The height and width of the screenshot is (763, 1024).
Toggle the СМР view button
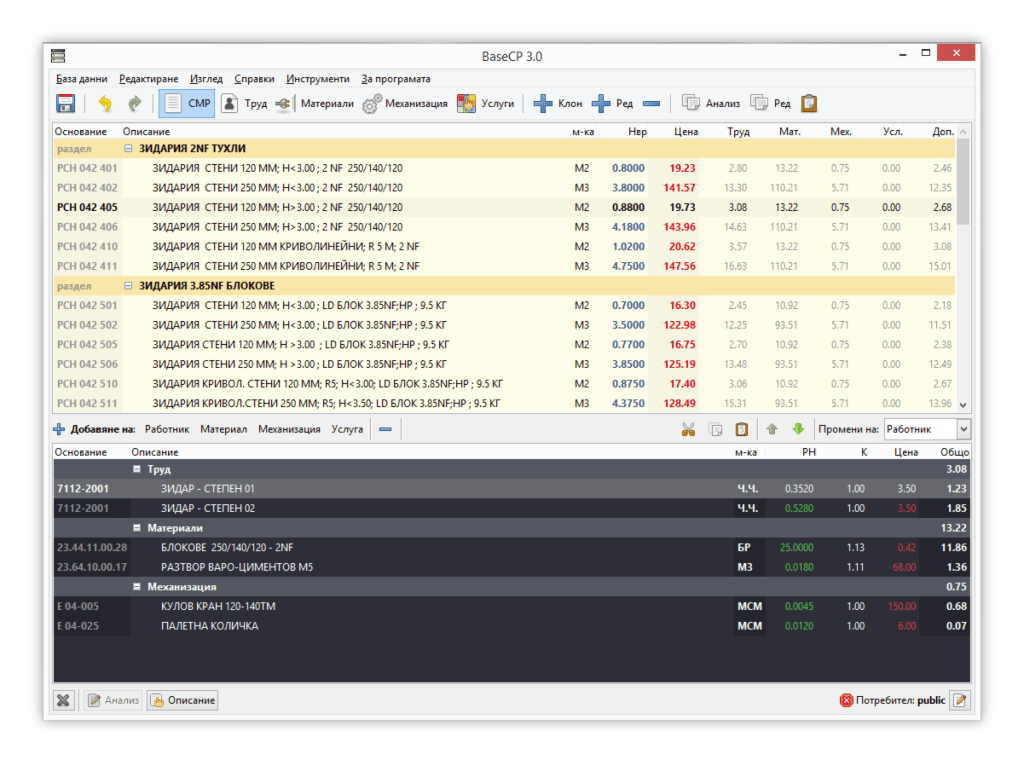pyautogui.click(x=186, y=103)
